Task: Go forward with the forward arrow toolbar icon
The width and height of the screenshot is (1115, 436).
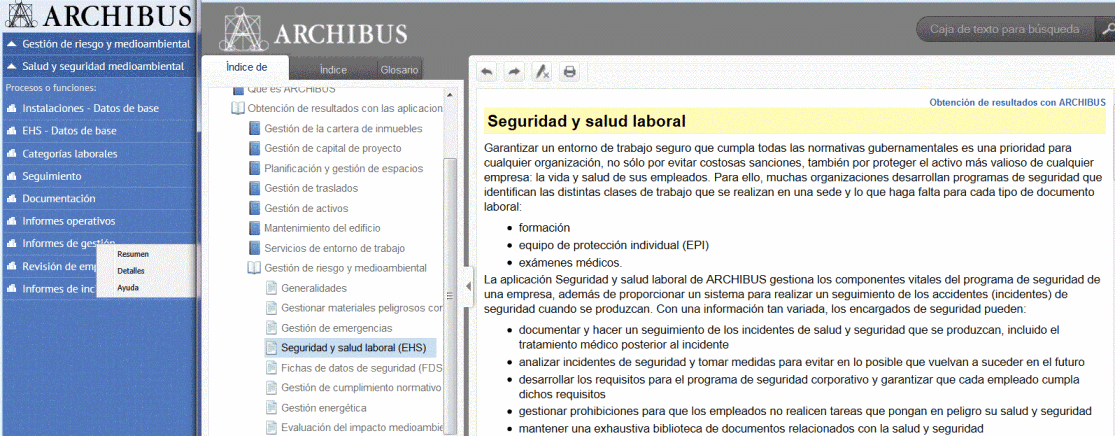Action: click(x=513, y=71)
